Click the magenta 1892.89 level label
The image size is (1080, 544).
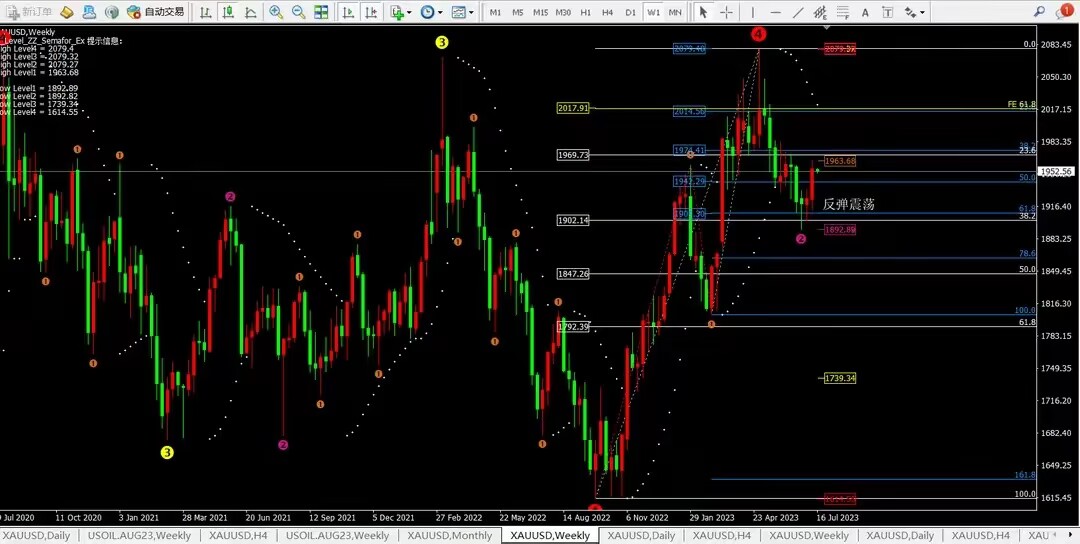(840, 229)
